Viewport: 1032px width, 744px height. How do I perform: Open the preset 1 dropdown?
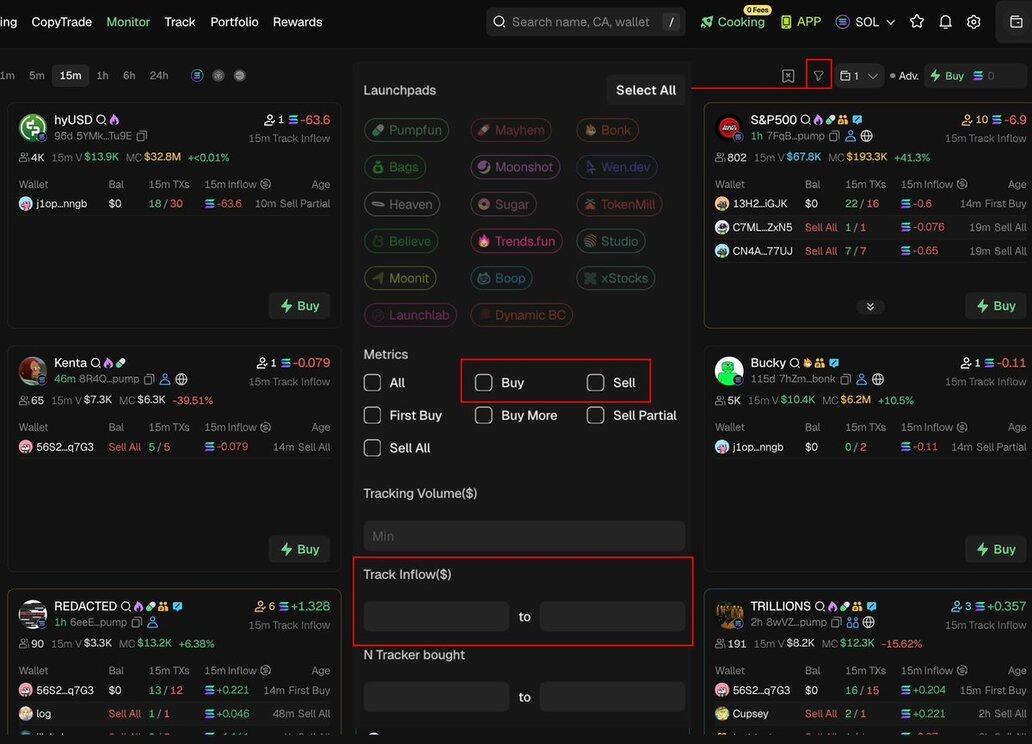click(859, 76)
